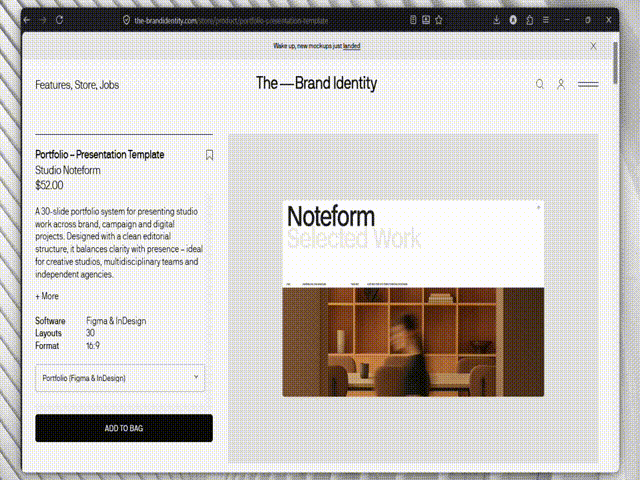Viewport: 640px width, 480px height.
Task: Select the Portfolio – Presentation Template title
Action: tap(100, 155)
